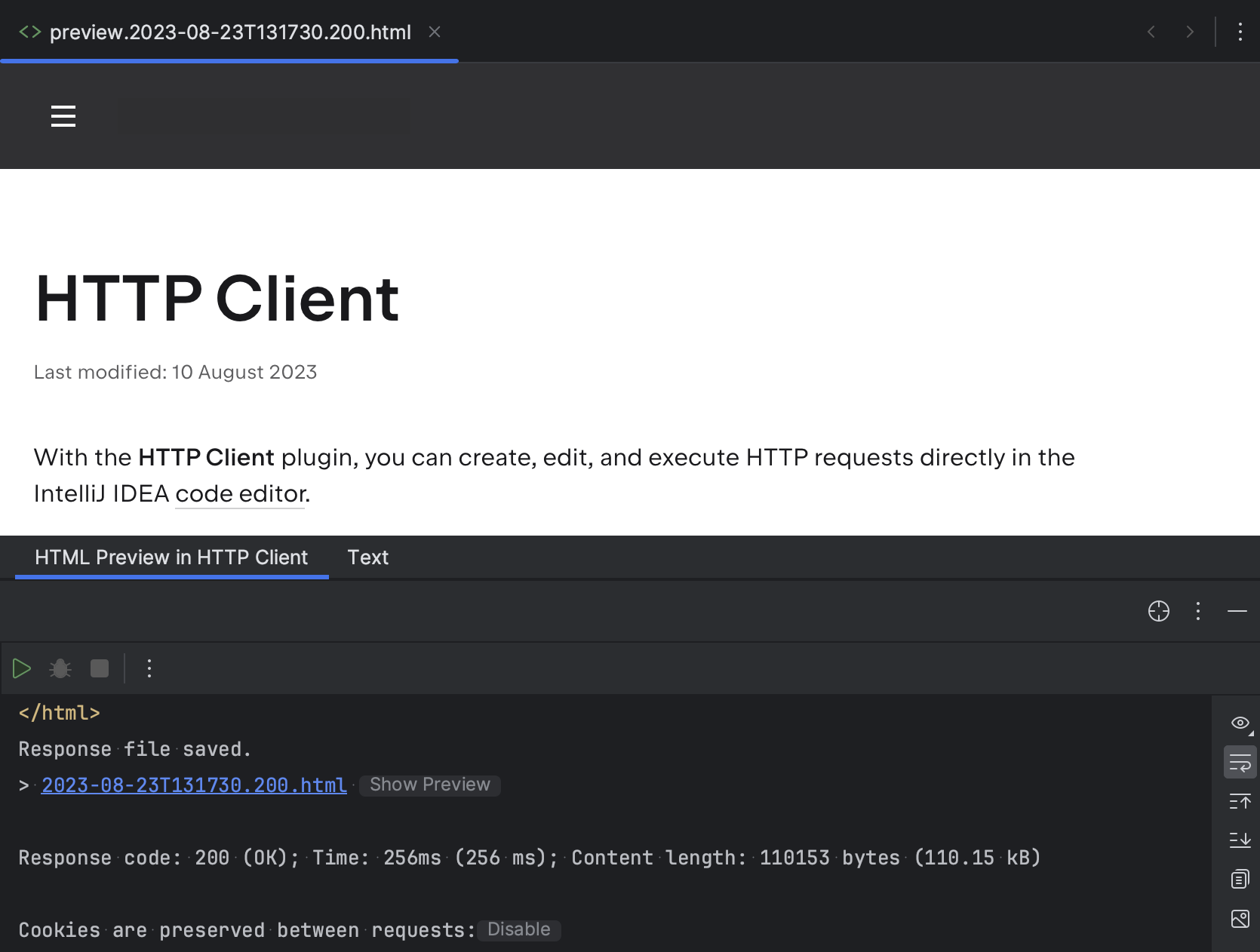
Task: Select the HTML Preview in HTTP Client tab
Action: pyautogui.click(x=171, y=557)
